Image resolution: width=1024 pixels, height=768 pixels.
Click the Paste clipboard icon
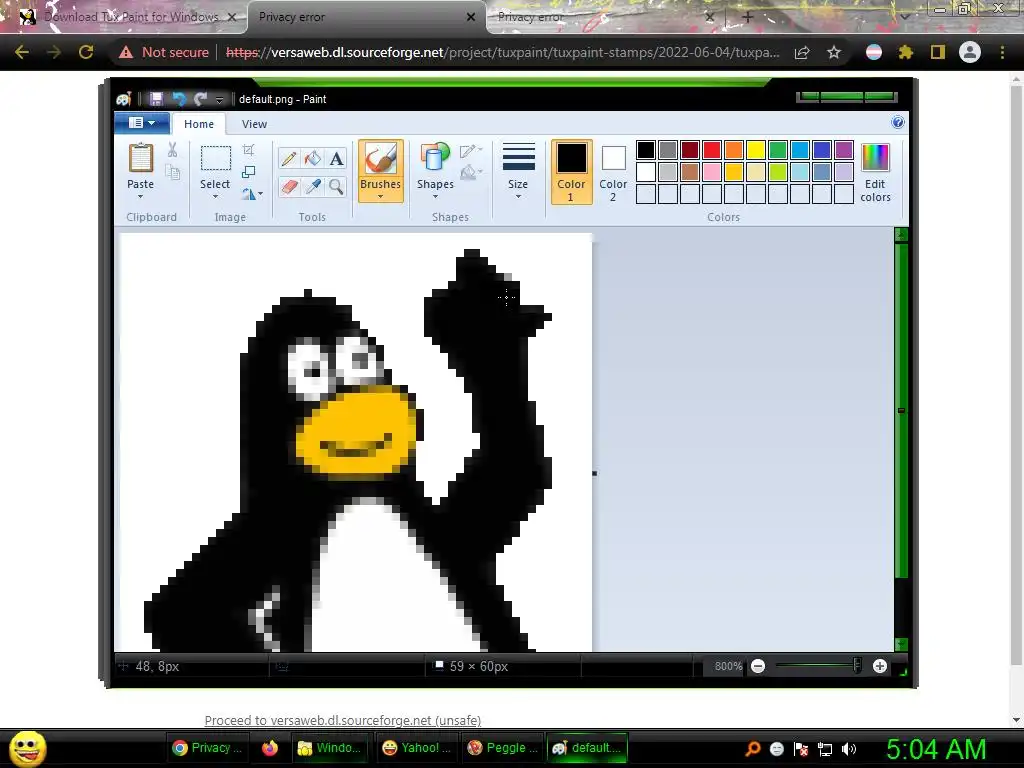(140, 158)
